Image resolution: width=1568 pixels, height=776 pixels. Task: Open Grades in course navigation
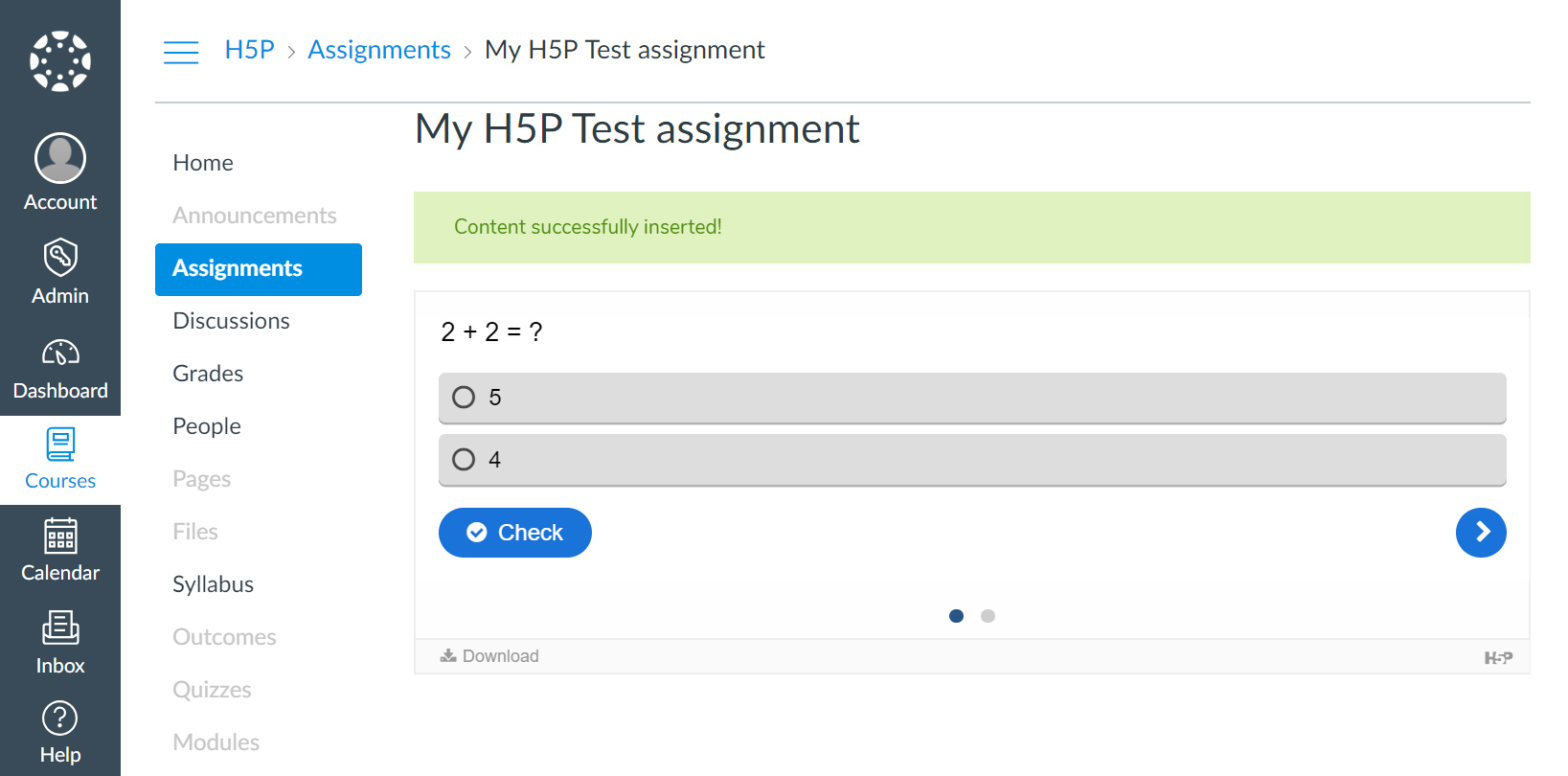coord(208,374)
